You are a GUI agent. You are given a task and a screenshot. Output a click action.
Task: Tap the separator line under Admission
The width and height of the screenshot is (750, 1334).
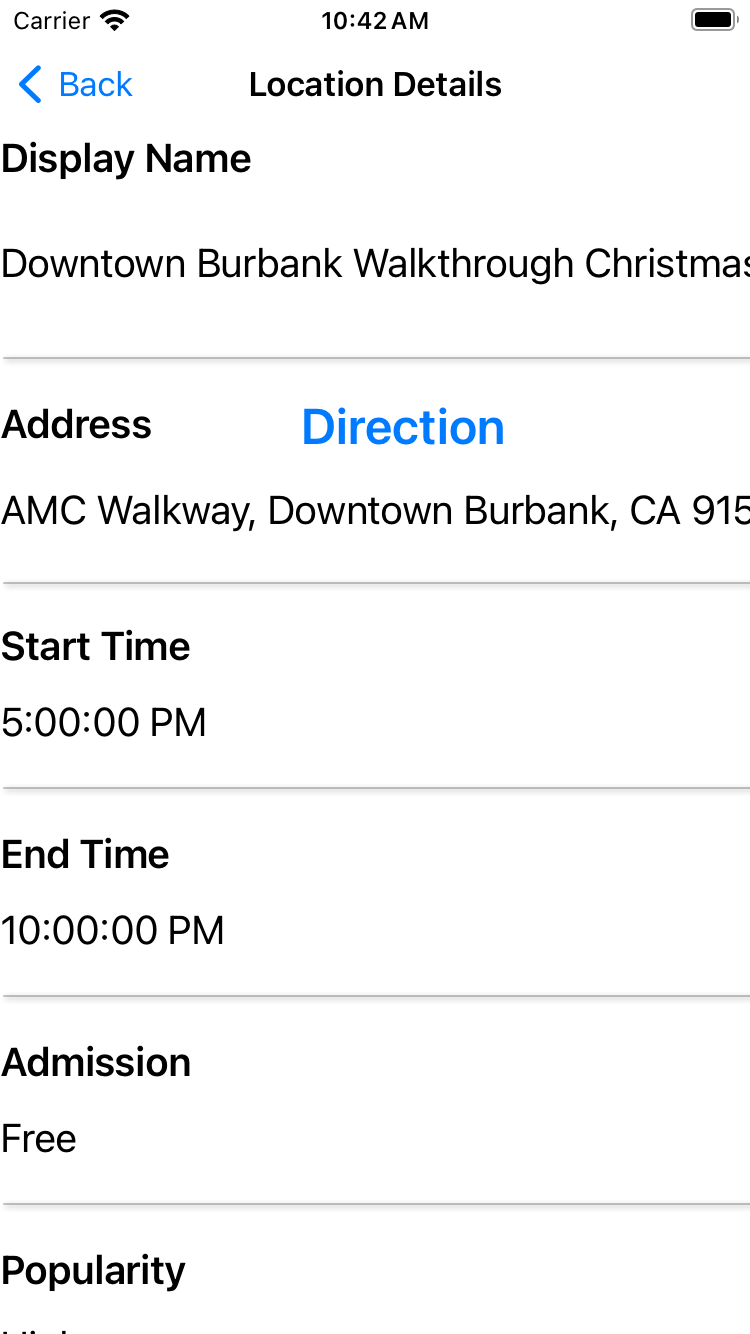(375, 1203)
